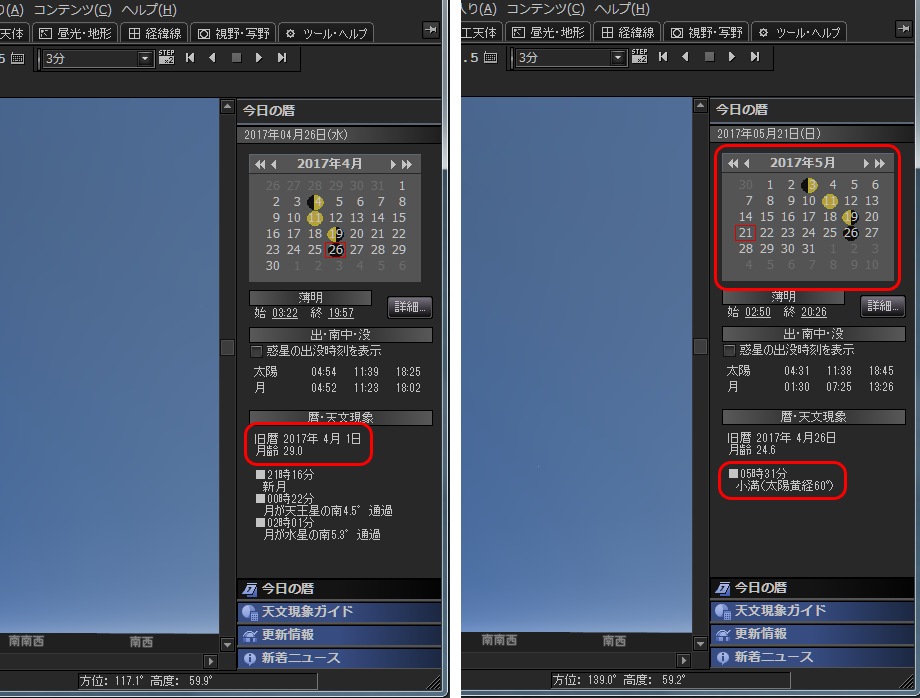Click twilight end time 20:26 link
Image resolution: width=920 pixels, height=698 pixels.
[x=814, y=312]
